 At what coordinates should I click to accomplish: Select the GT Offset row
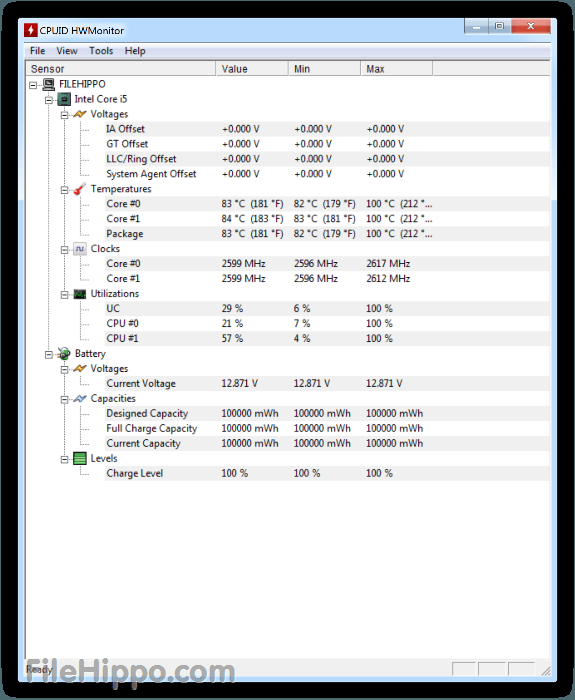[x=327, y=144]
